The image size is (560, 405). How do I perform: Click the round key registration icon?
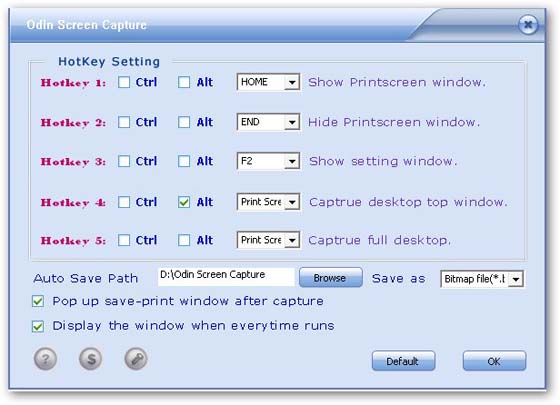coord(136,359)
